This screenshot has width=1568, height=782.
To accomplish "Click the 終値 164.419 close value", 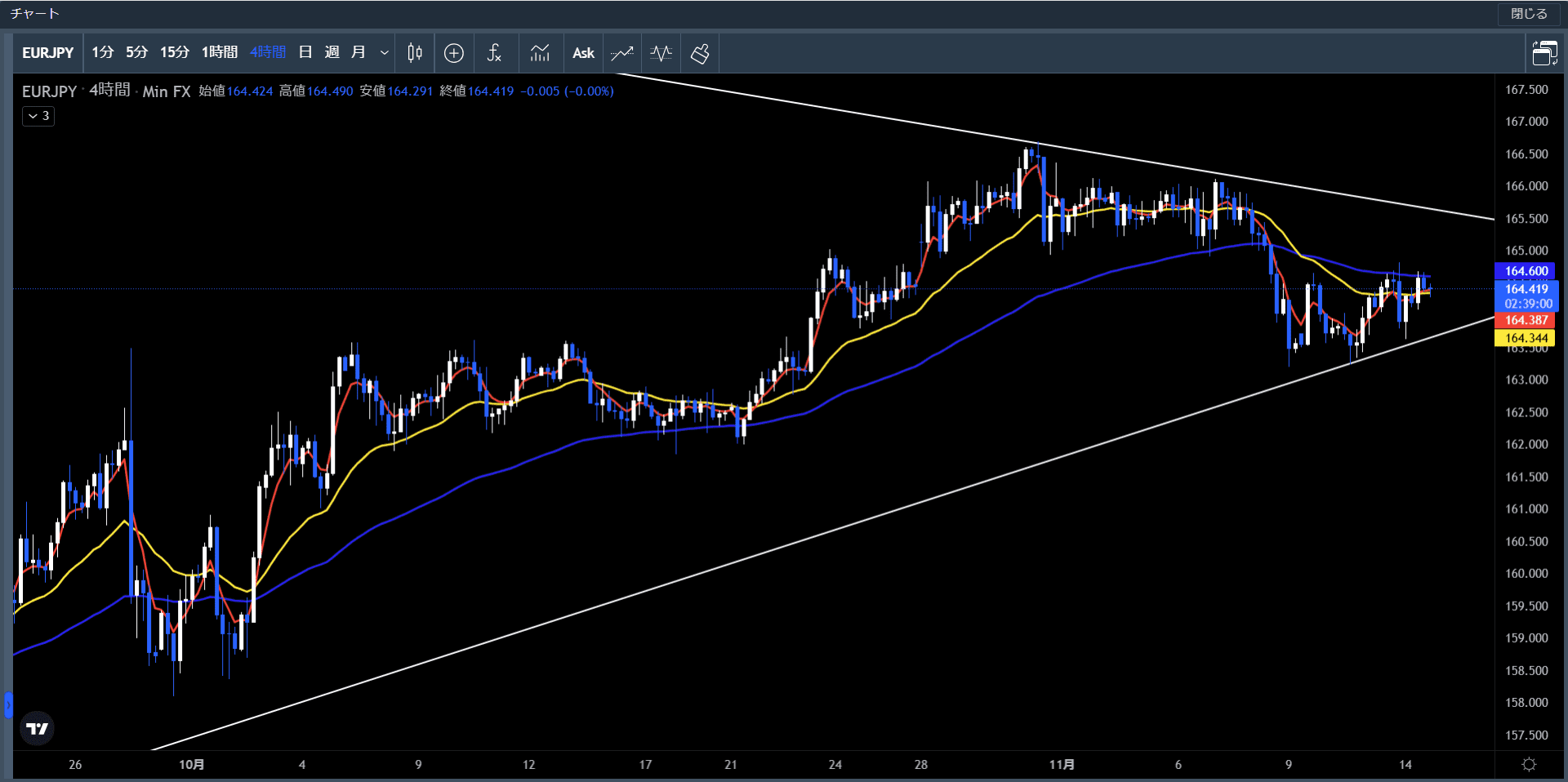I will tap(477, 91).
